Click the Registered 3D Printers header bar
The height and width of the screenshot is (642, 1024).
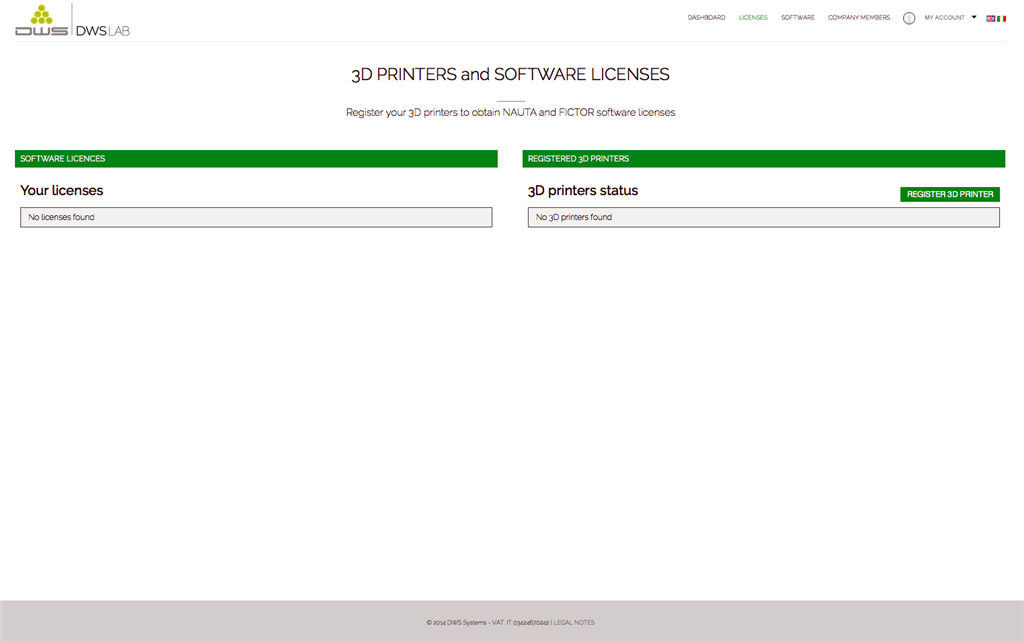[763, 159]
